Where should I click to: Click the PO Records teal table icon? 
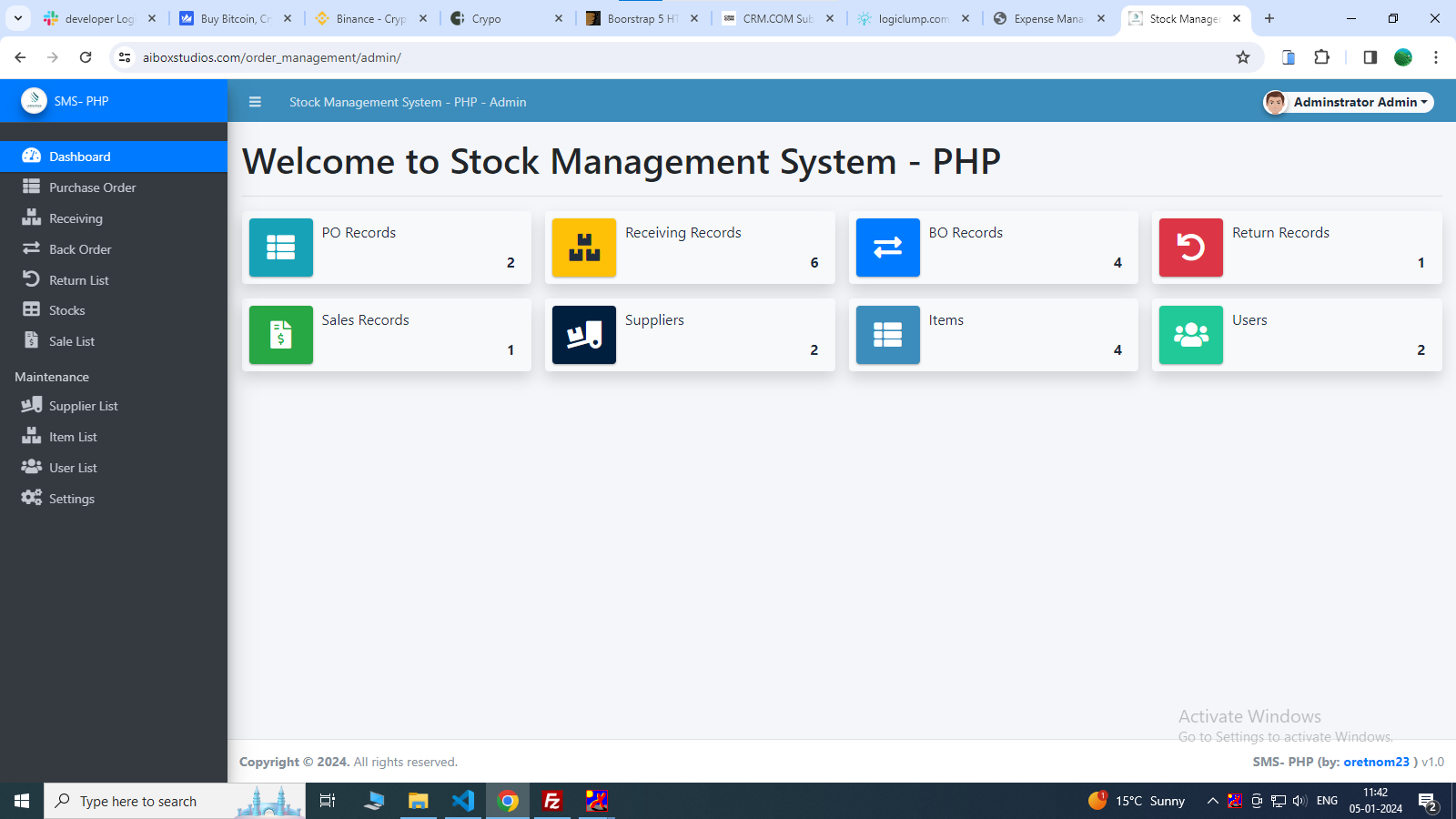point(281,248)
